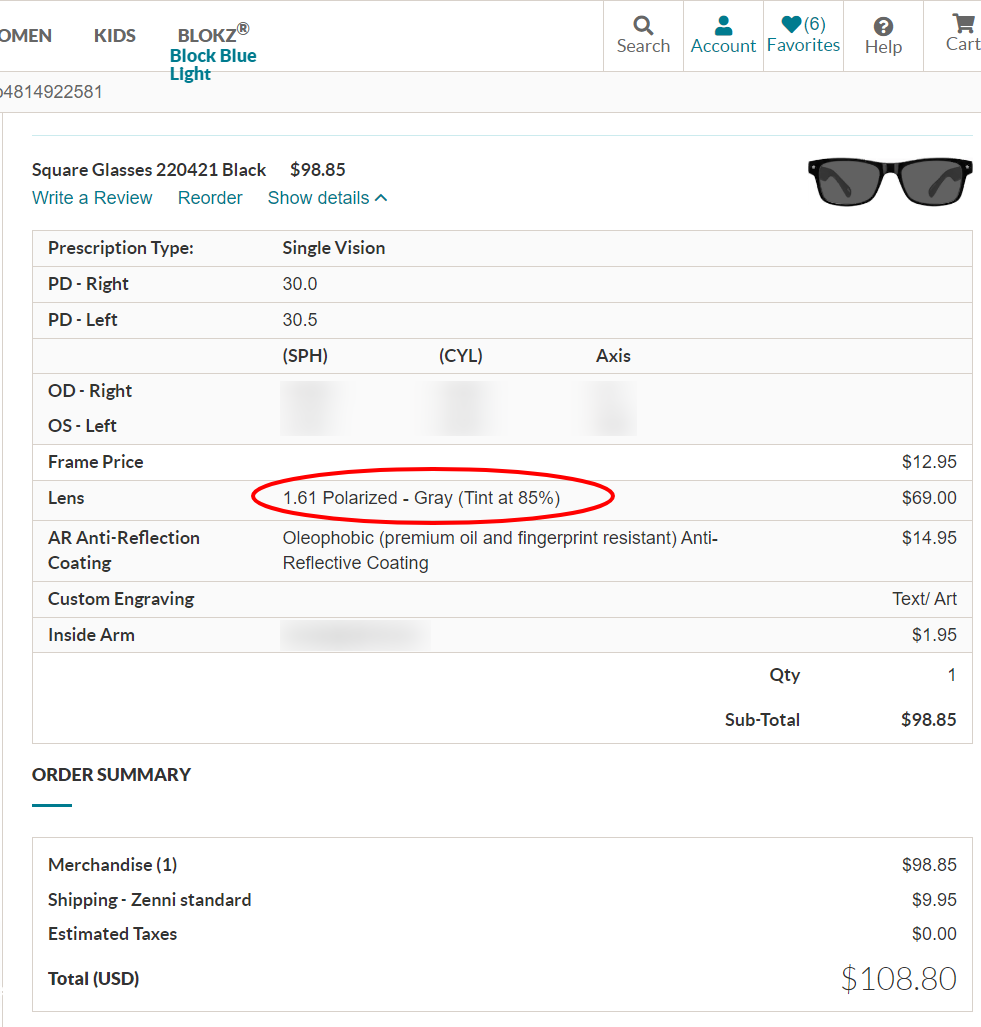Click the Square Glasses 220421 Black title
This screenshot has width=981, height=1027.
point(149,170)
